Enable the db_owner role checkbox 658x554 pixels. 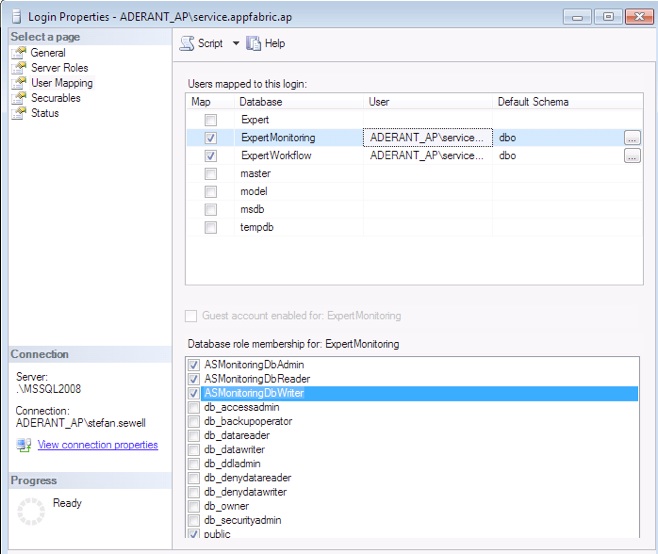[194, 506]
